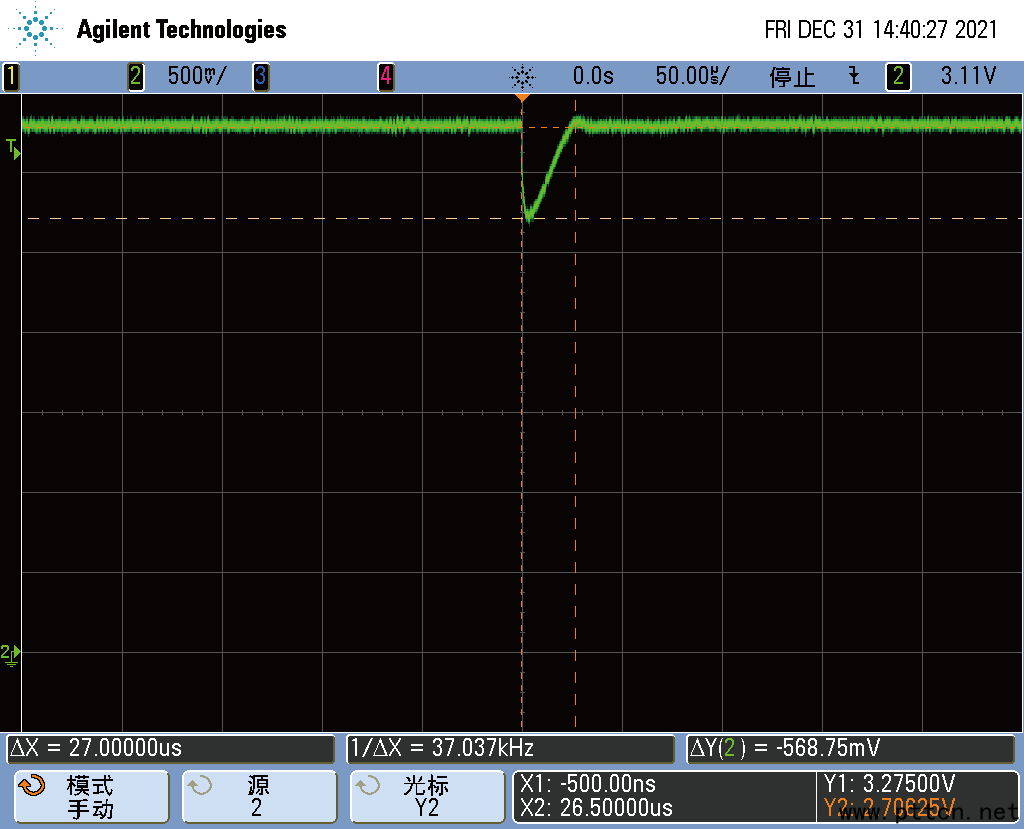This screenshot has width=1024, height=829.
Task: Click the falling edge trigger slope icon
Action: (x=853, y=76)
